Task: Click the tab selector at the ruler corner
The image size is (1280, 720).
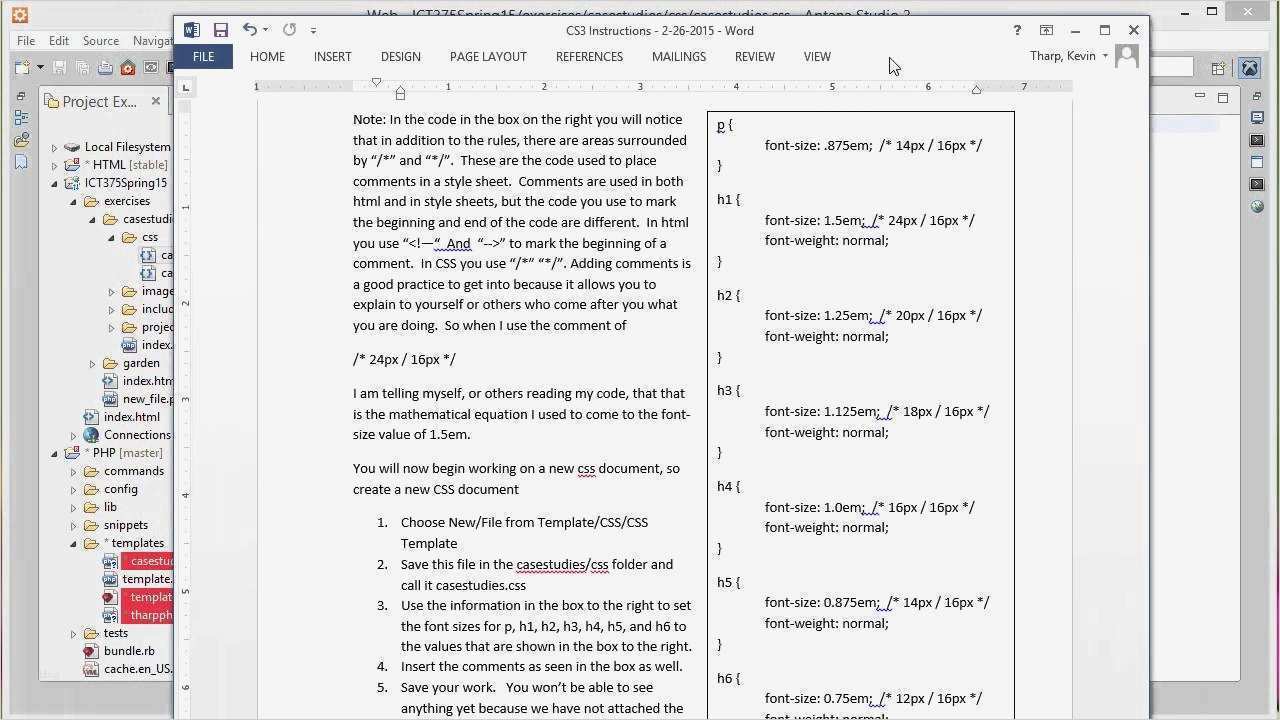Action: click(x=185, y=87)
